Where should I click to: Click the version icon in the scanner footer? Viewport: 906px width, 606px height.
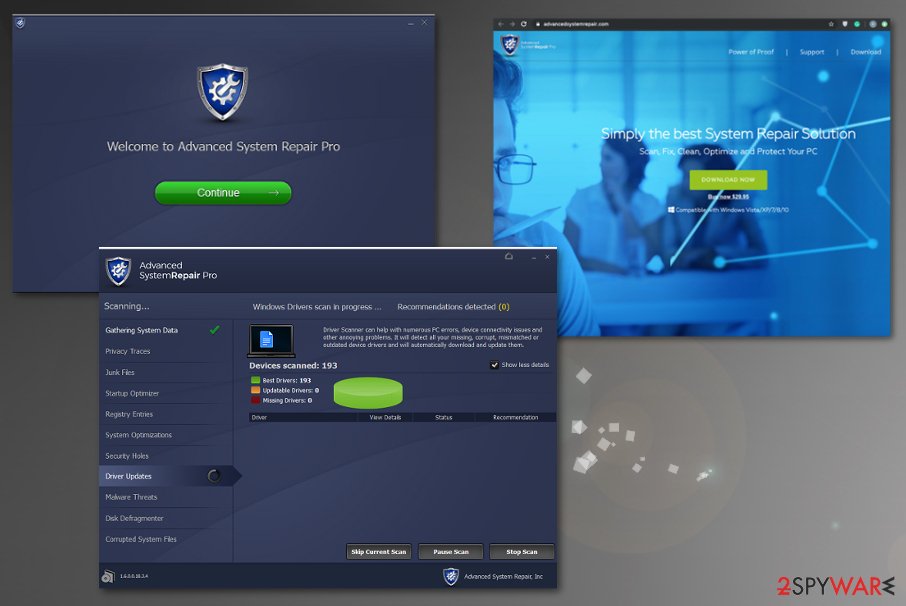coord(108,576)
